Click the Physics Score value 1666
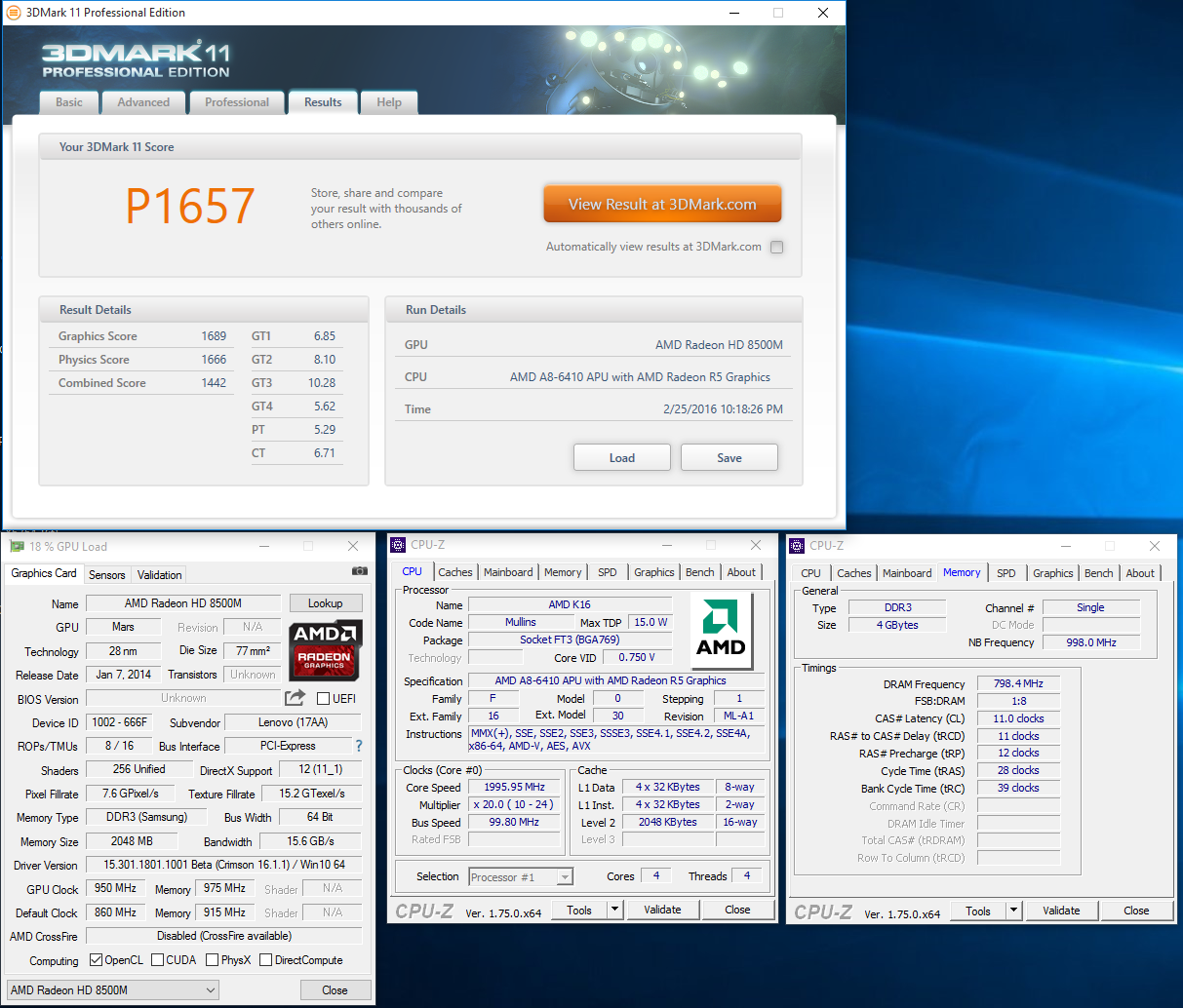 (214, 360)
